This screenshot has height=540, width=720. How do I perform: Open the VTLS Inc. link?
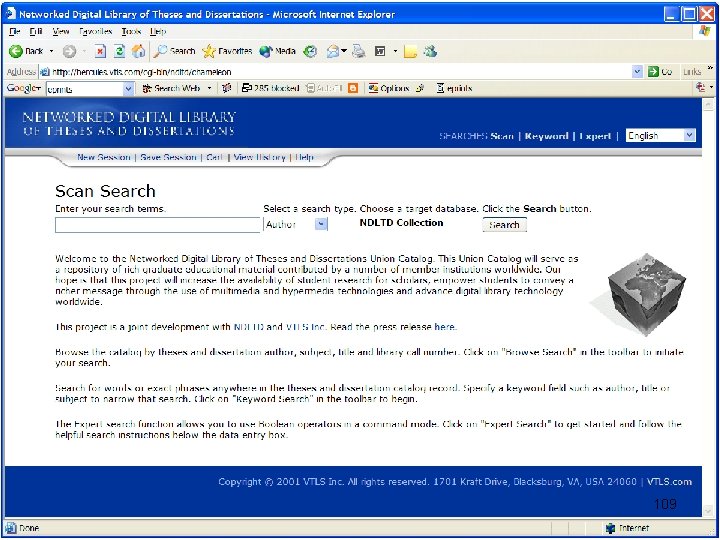pos(306,327)
